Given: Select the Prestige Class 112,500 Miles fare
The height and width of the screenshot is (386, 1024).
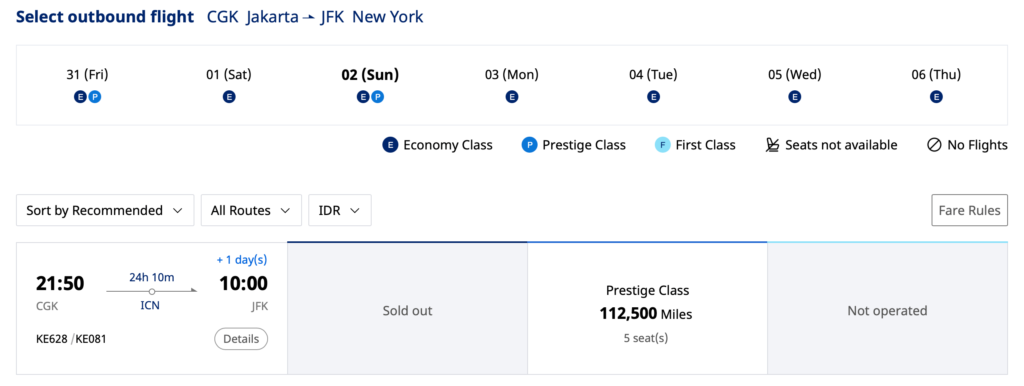Looking at the screenshot, I should click(647, 308).
